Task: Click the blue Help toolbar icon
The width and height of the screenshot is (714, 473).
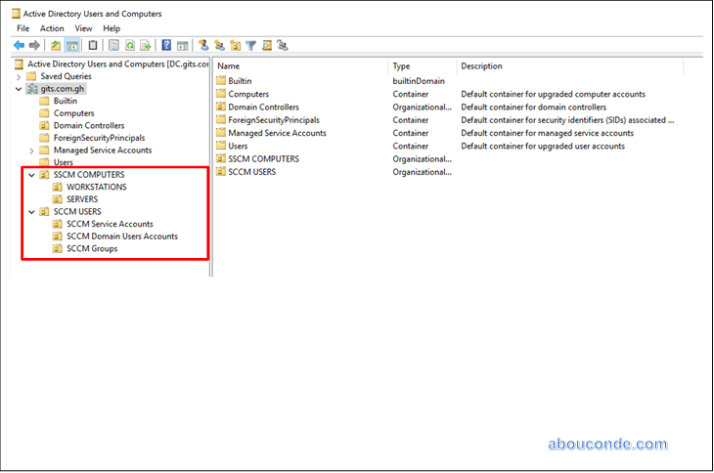Action: 166,45
